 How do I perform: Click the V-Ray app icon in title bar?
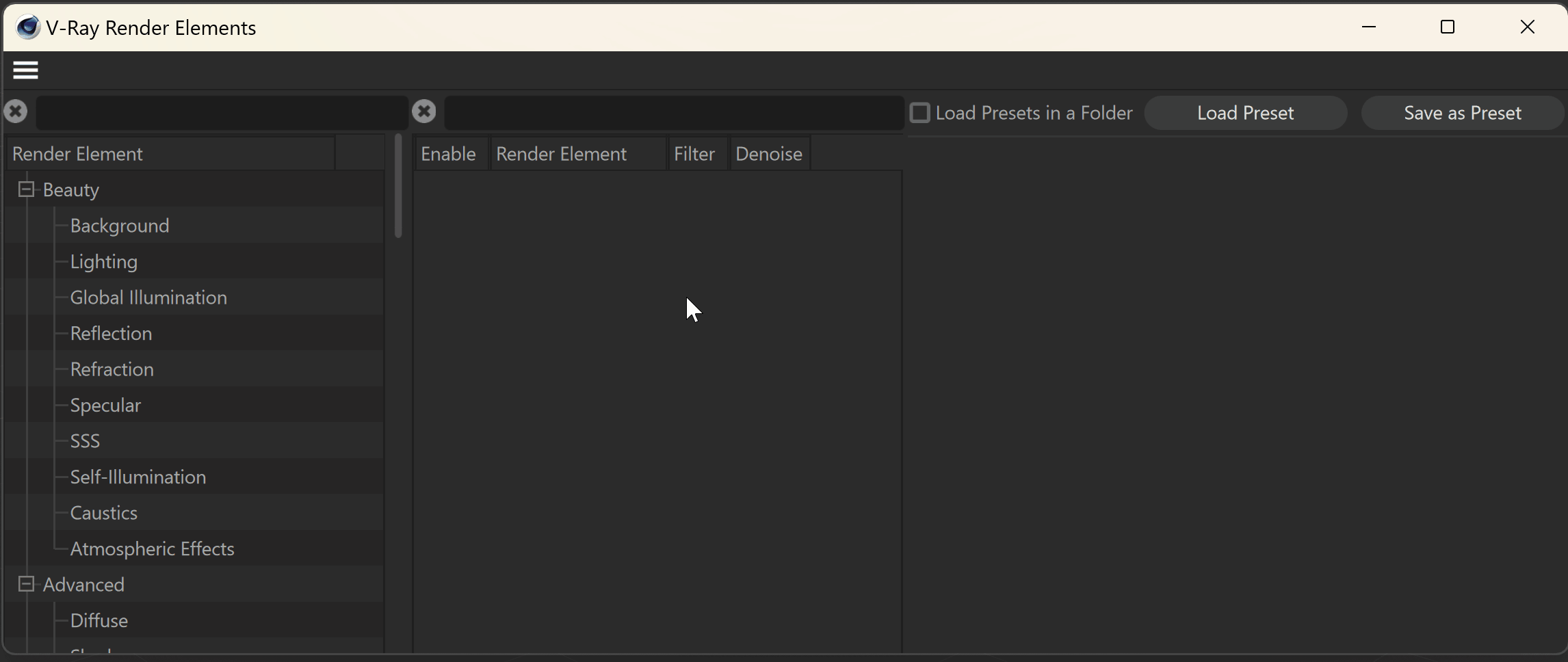[x=28, y=27]
